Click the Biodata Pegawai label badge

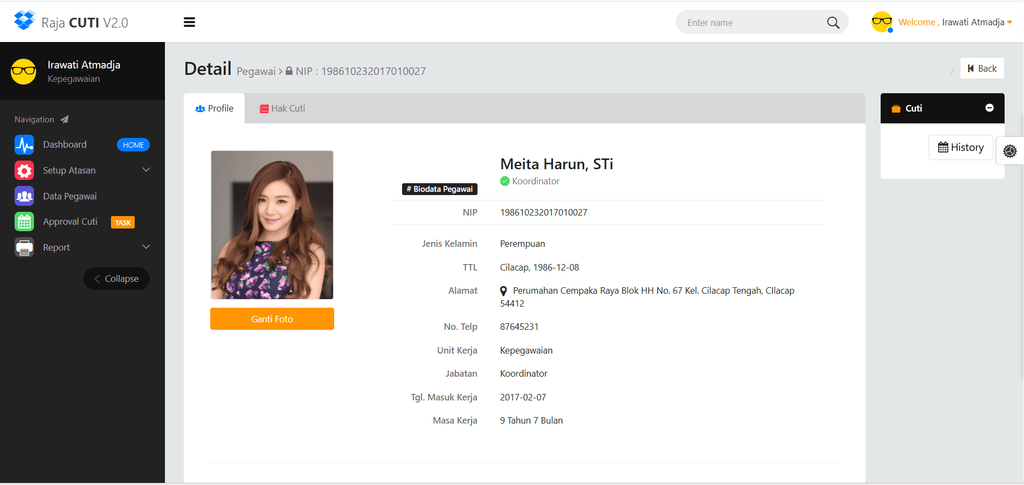(440, 189)
